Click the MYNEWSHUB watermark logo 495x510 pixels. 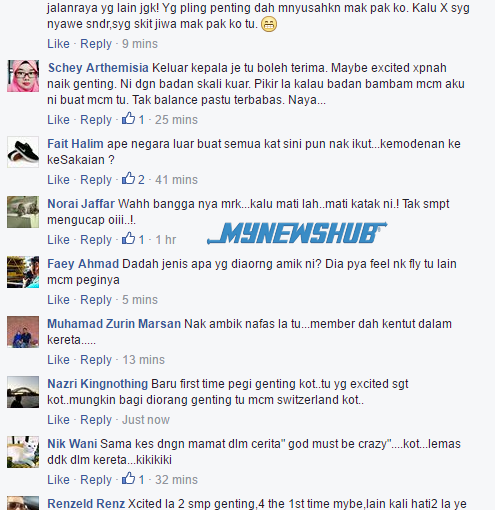click(x=297, y=233)
